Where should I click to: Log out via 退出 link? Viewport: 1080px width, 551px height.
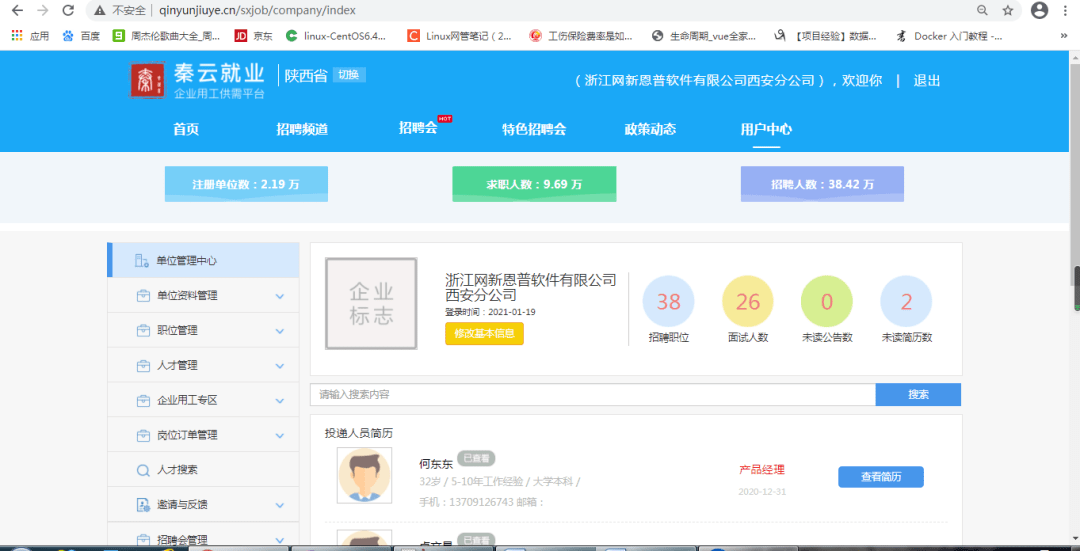pos(926,81)
